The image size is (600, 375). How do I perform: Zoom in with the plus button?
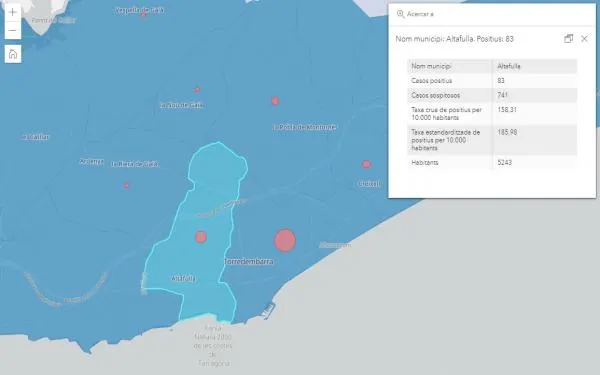(13, 12)
